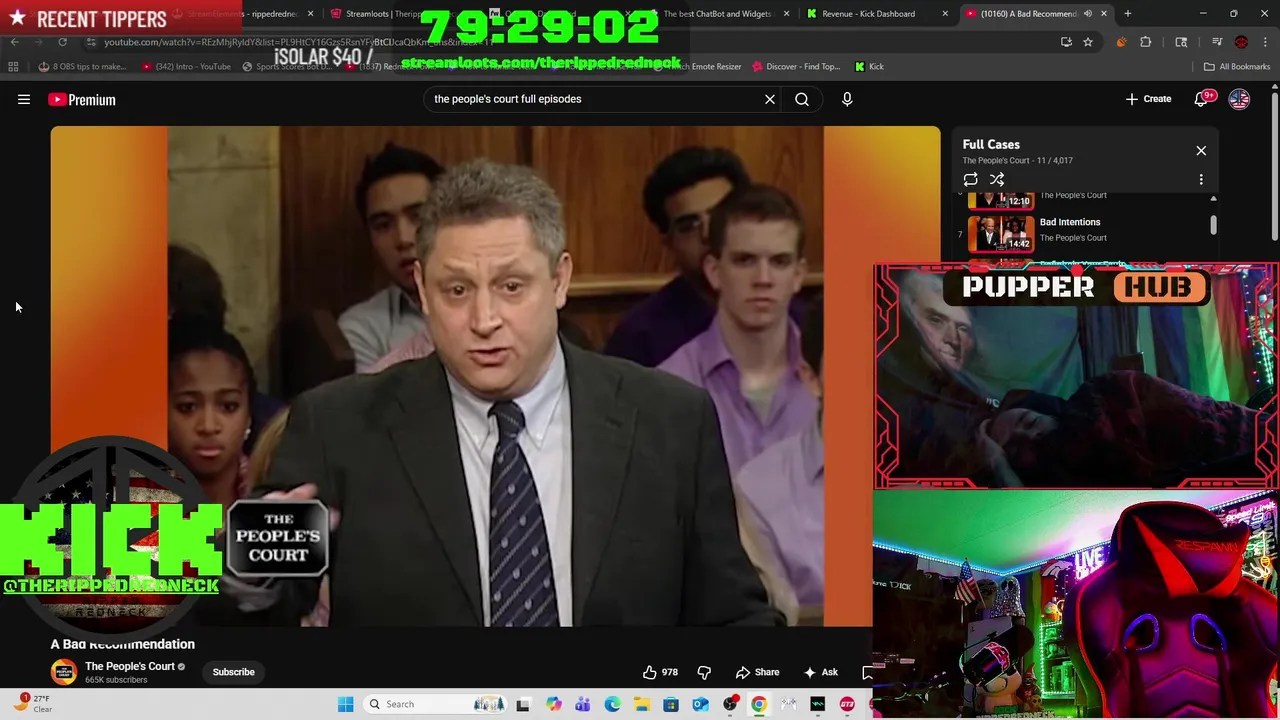Open The People's Court channel name link
Screen dimensions: 1280x720
click(x=130, y=666)
